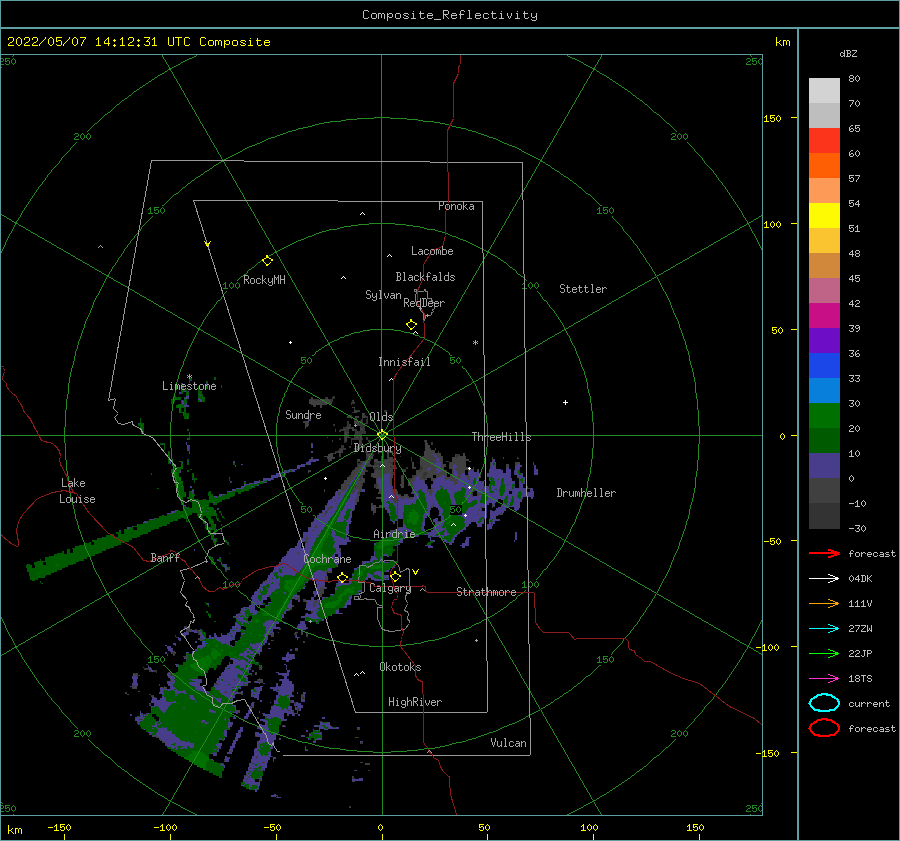Click the green 30 dBZ color swatch

824,416
